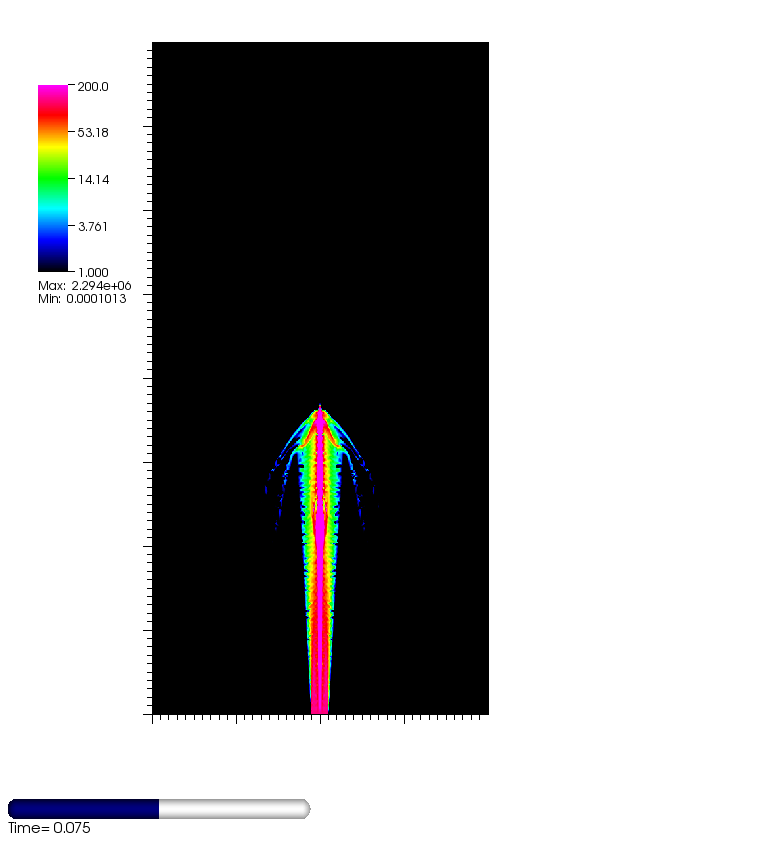The height and width of the screenshot is (841, 759).
Task: Click the 'Max: 2.294e+06' text
Action: point(85,285)
